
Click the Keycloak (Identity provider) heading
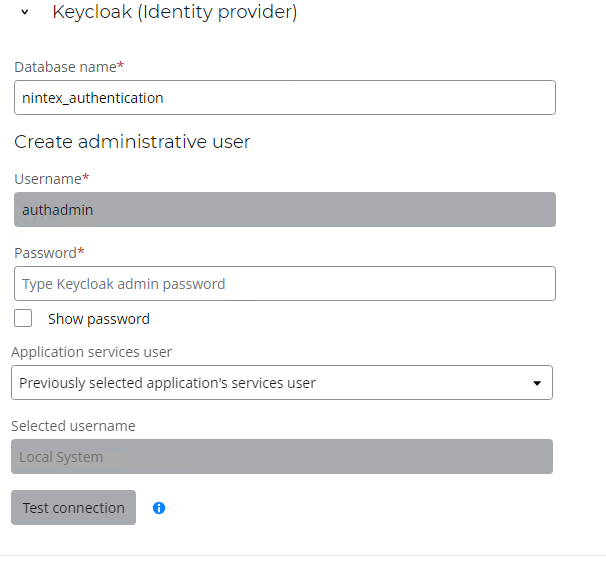174,13
